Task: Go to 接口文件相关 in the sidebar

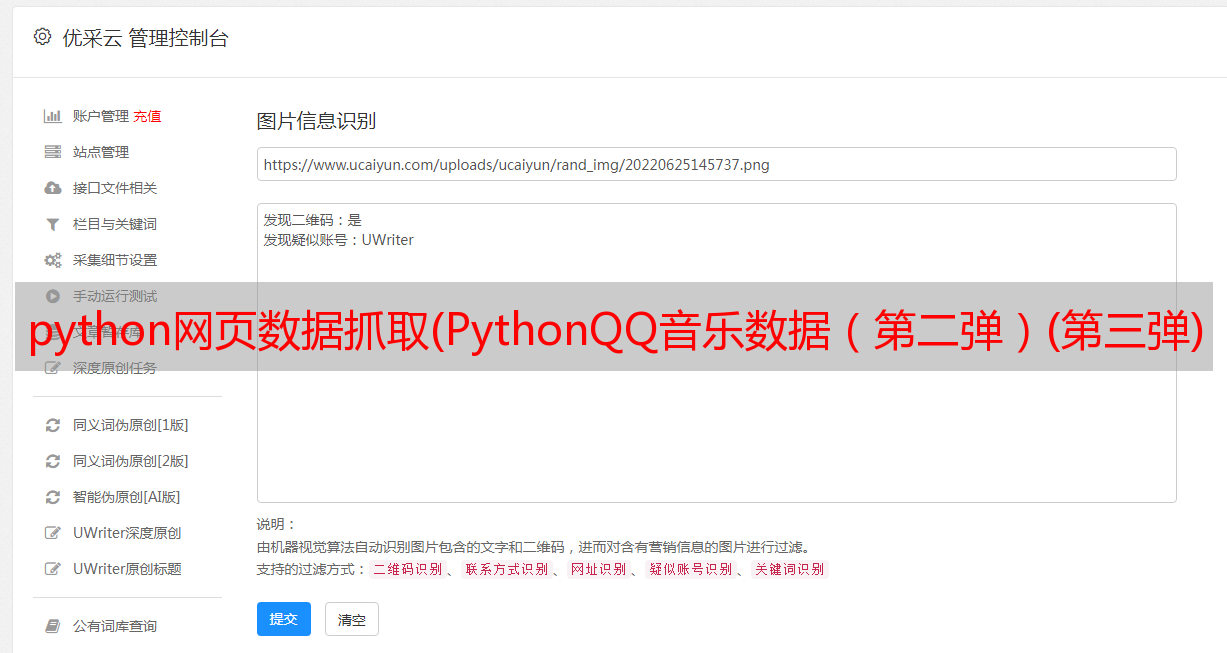Action: click(x=117, y=188)
